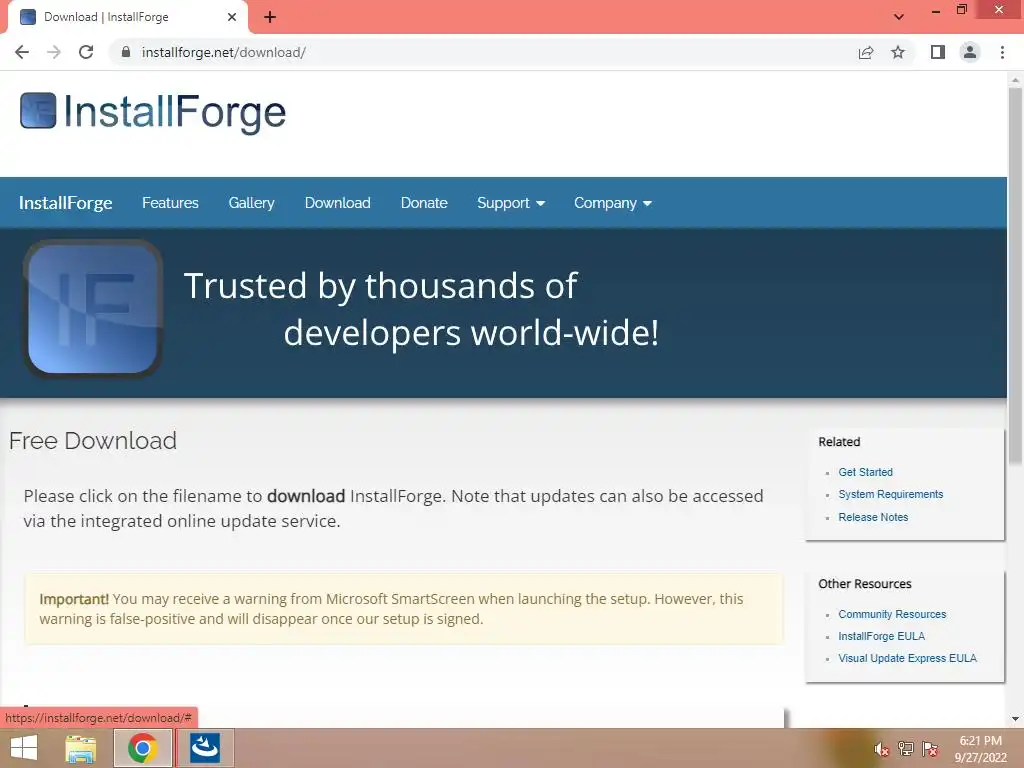Open the Gallery menu item
The height and width of the screenshot is (768, 1024).
[x=251, y=203]
